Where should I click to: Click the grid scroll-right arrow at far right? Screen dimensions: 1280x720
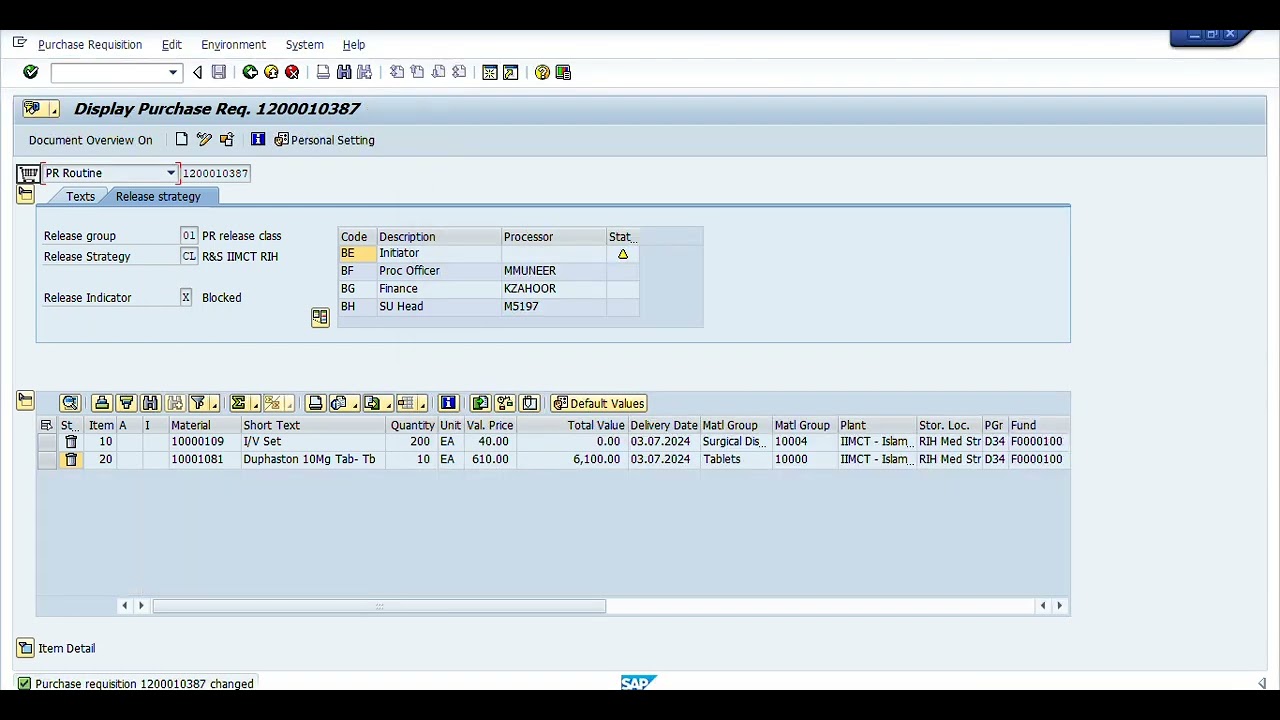[1060, 606]
